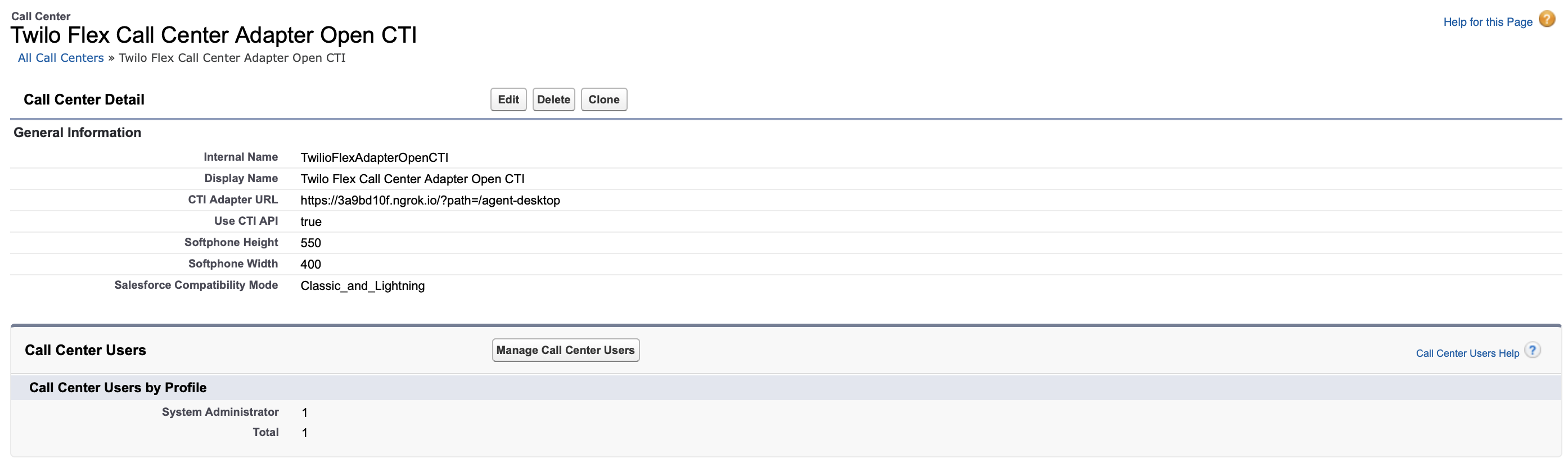Go back to All Call Centers
This screenshot has height=472, width=1568.
(x=61, y=58)
